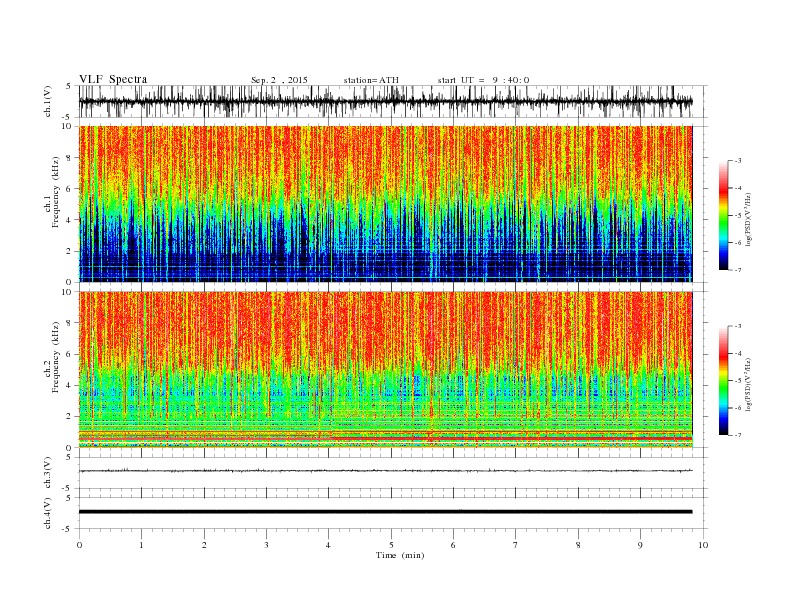Click the 'ch.1(V)' waveform axis label
The image size is (792, 612).
tap(48, 102)
